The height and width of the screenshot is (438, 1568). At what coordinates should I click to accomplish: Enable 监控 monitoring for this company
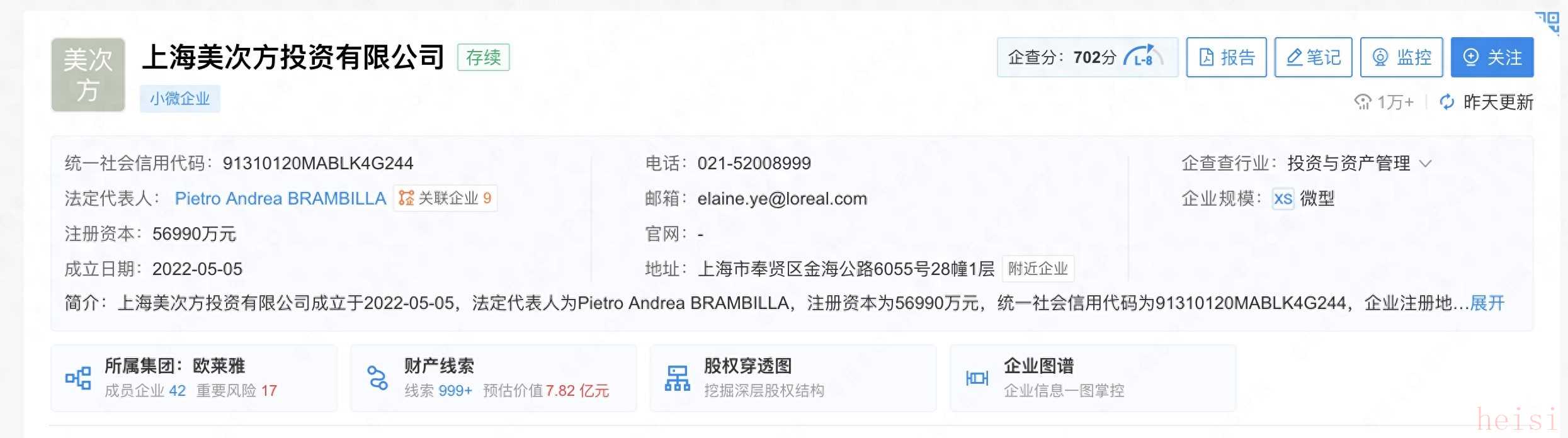click(x=1401, y=57)
